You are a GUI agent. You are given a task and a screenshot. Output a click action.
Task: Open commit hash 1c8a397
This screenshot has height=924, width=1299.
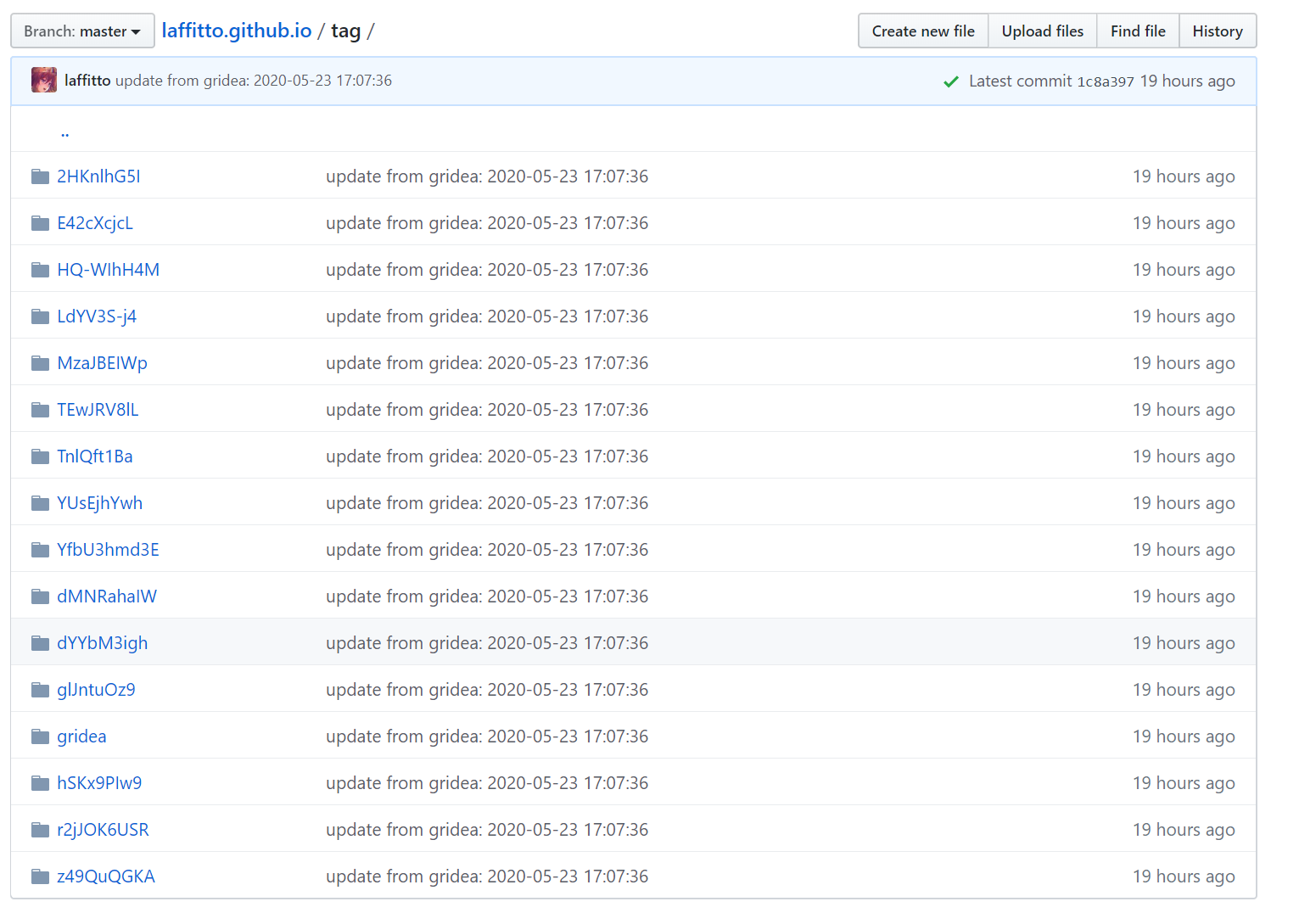1106,81
